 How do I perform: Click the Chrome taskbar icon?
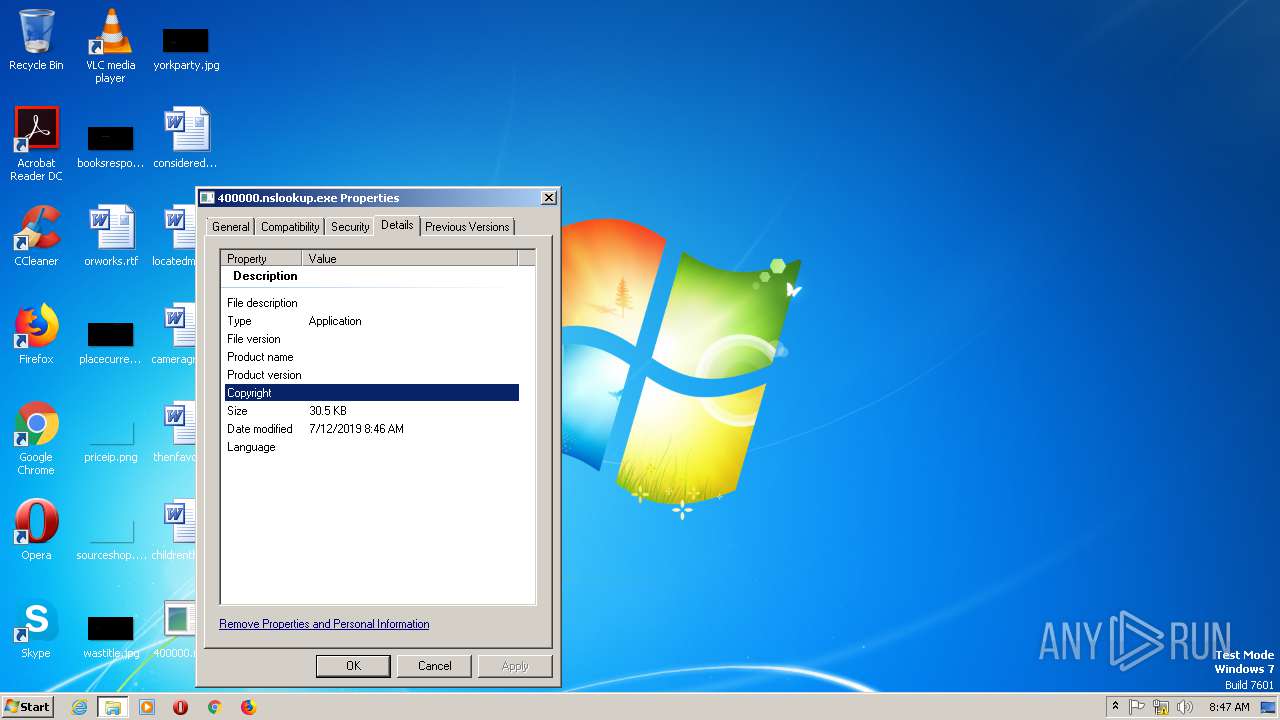214,707
